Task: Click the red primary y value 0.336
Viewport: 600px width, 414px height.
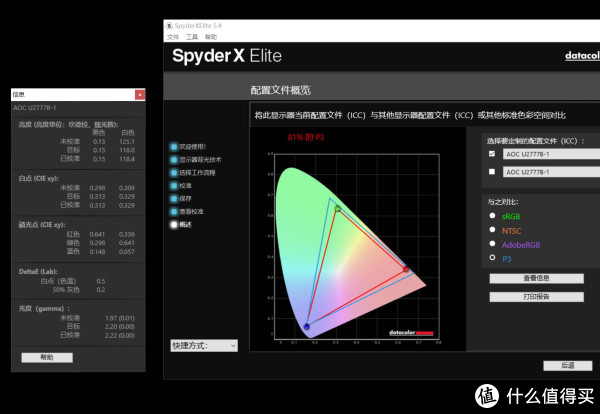Action: tap(127, 234)
